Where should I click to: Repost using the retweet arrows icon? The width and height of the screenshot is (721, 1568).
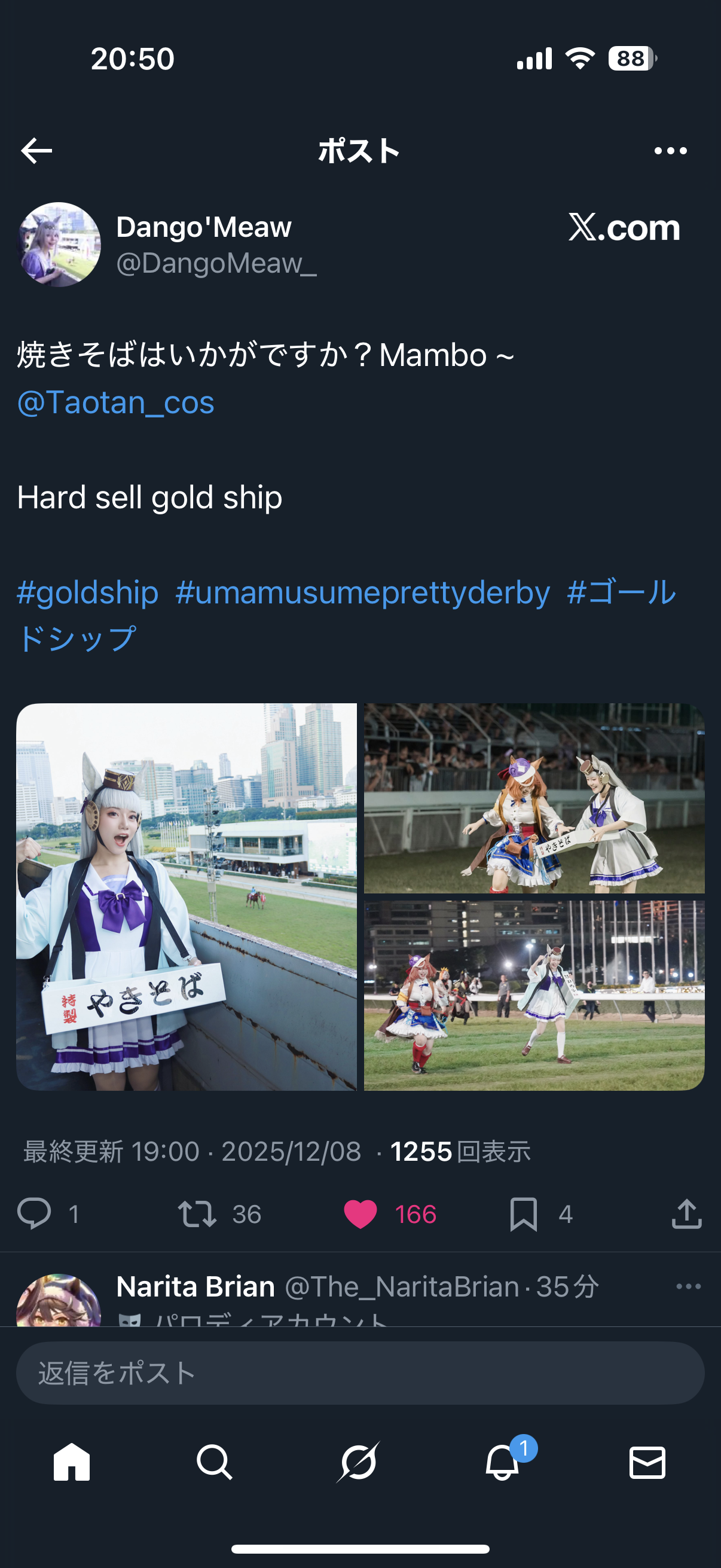197,1214
